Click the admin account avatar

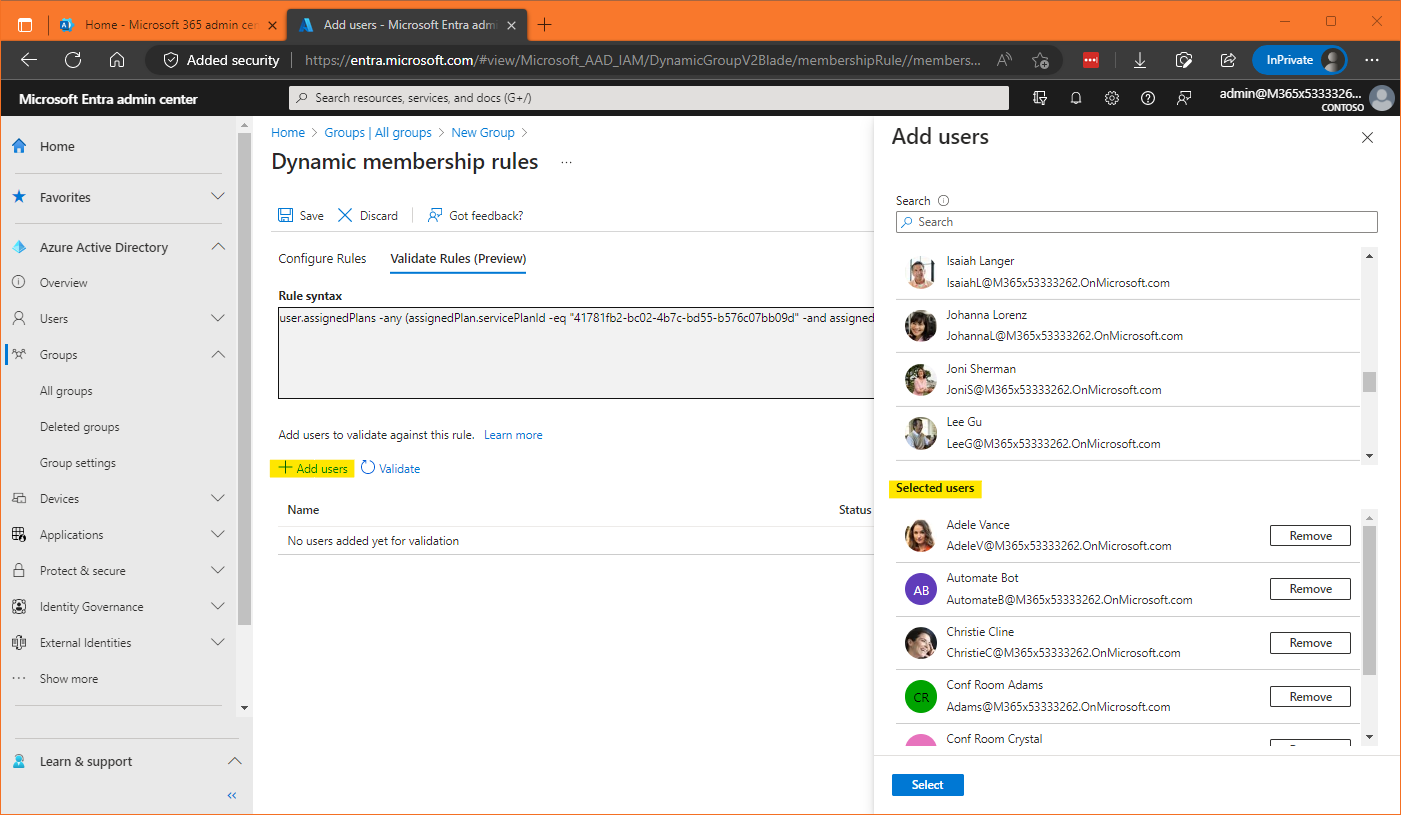[x=1382, y=98]
